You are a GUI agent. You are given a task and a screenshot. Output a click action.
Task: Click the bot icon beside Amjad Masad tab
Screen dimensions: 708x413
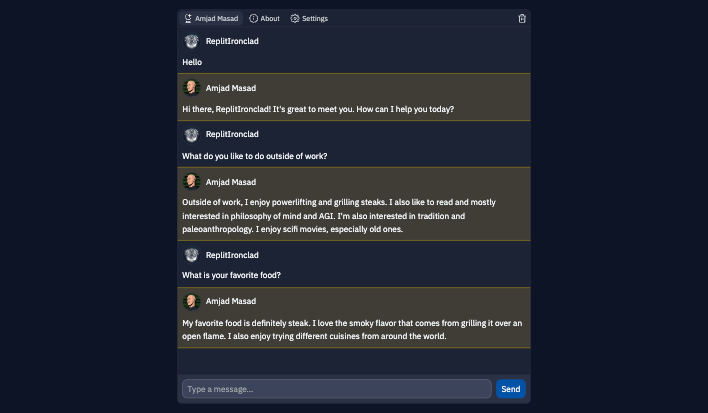188,19
